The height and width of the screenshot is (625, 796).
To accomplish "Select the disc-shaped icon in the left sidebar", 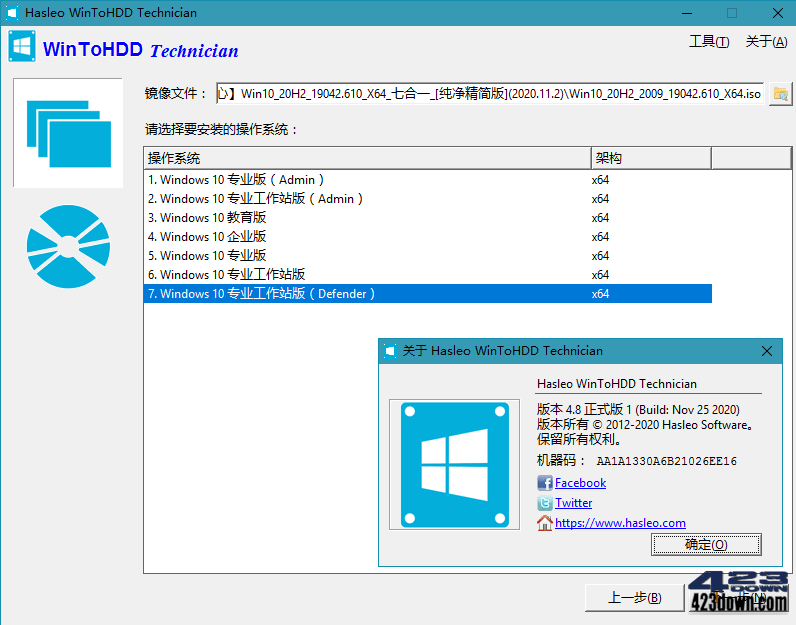I will point(68,247).
